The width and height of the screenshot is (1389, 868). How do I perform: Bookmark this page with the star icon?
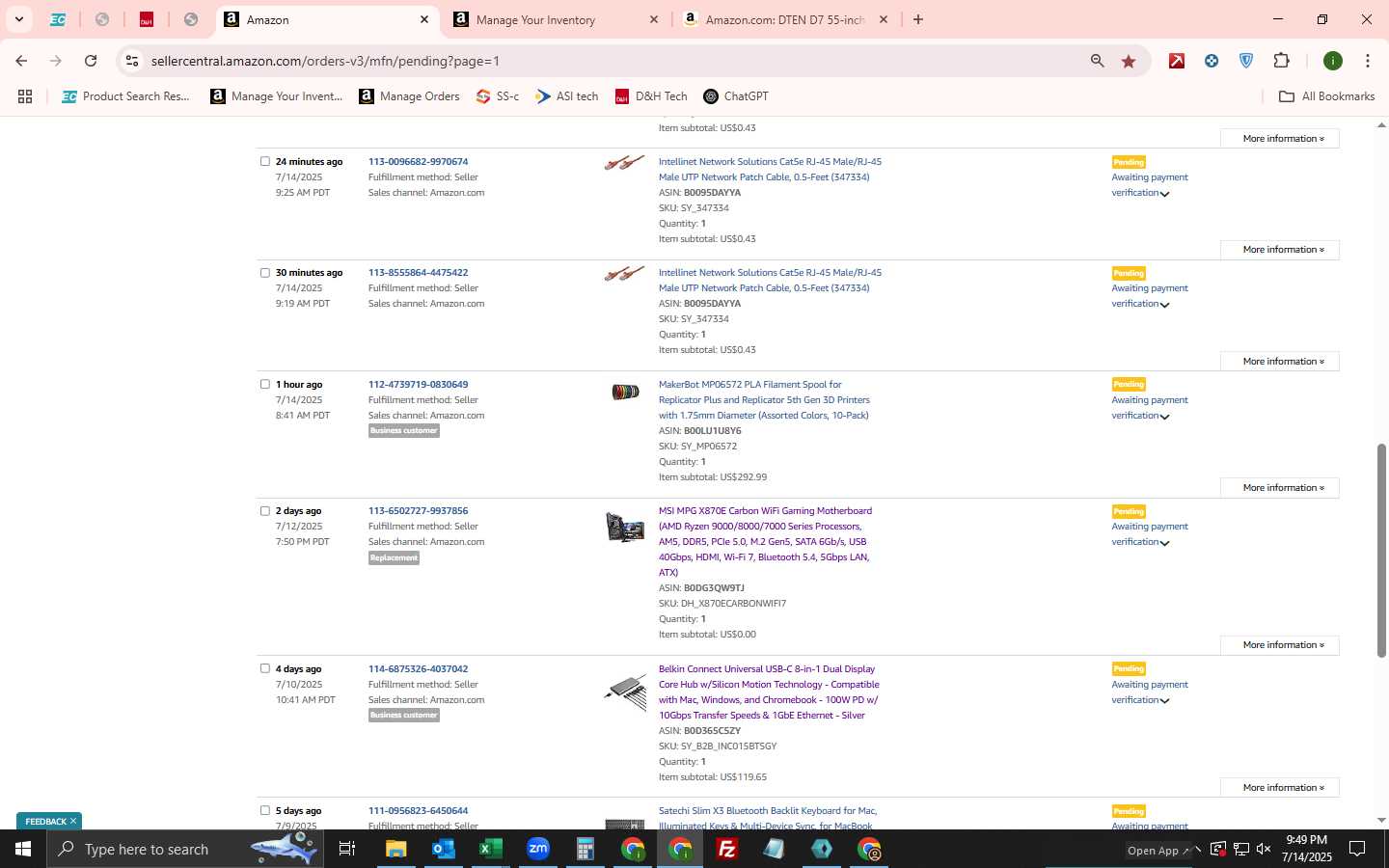(x=1129, y=61)
